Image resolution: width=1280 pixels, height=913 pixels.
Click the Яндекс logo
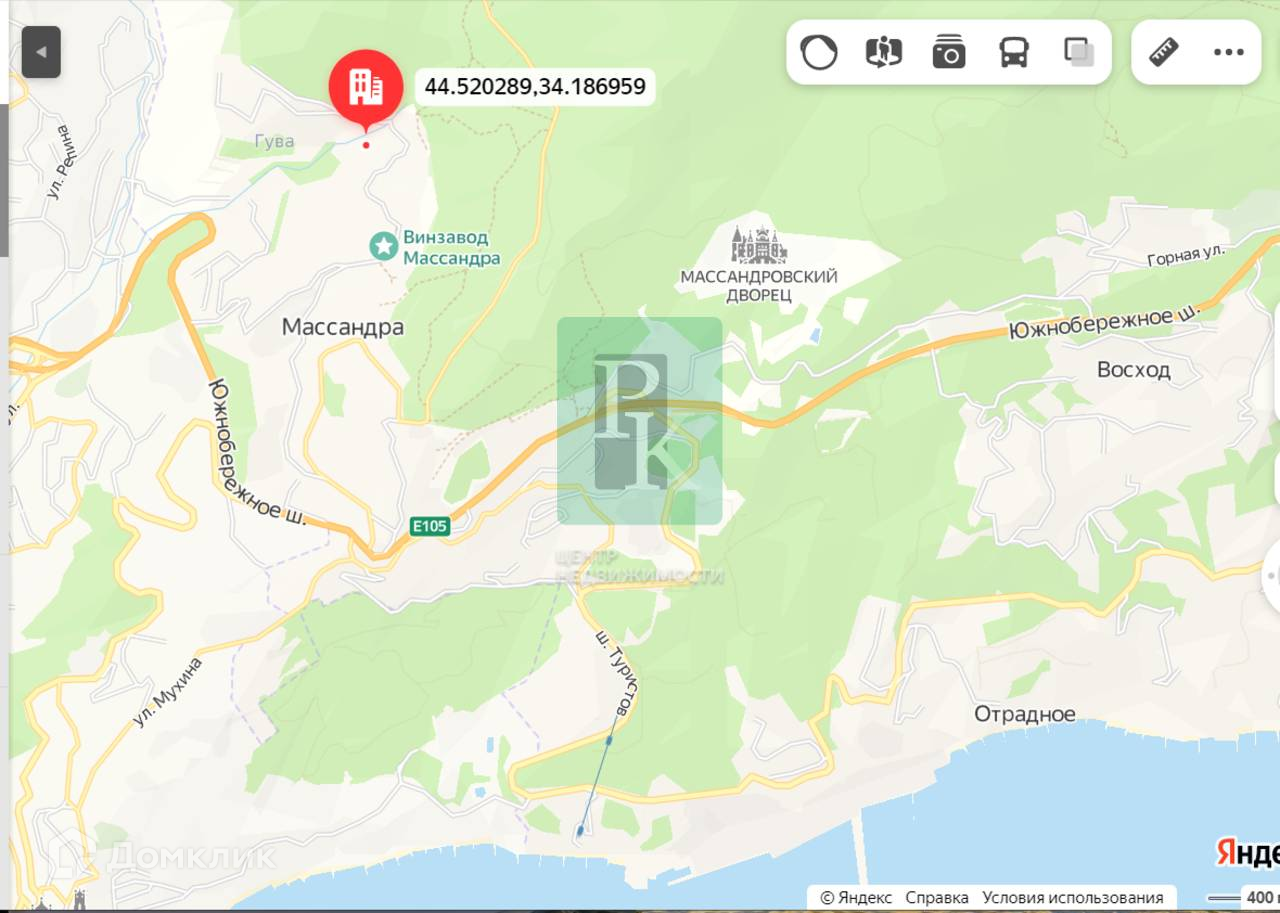click(x=1247, y=853)
